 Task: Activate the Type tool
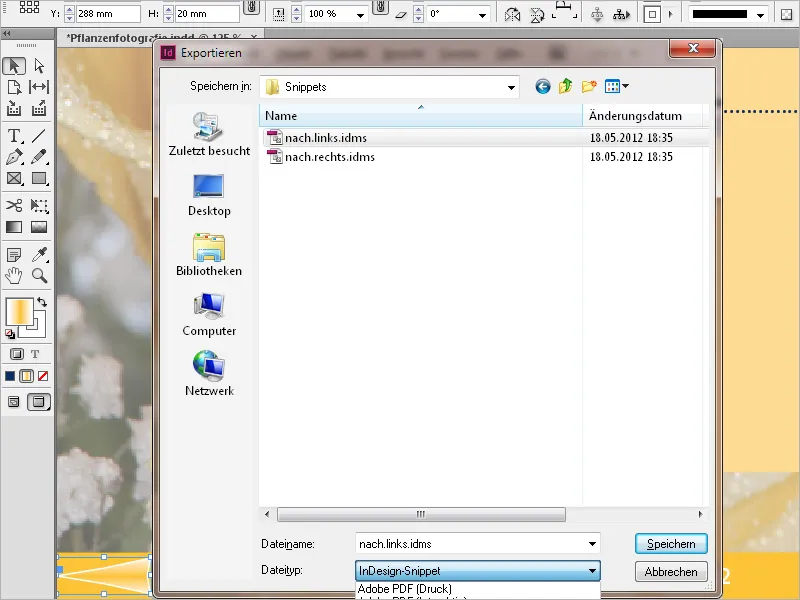(x=14, y=136)
